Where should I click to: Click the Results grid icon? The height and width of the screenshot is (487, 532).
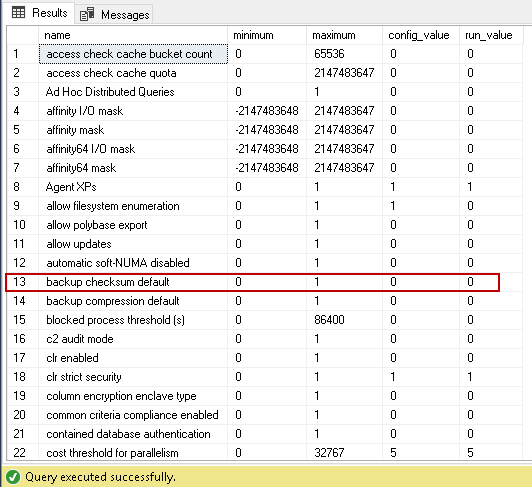coord(18,13)
